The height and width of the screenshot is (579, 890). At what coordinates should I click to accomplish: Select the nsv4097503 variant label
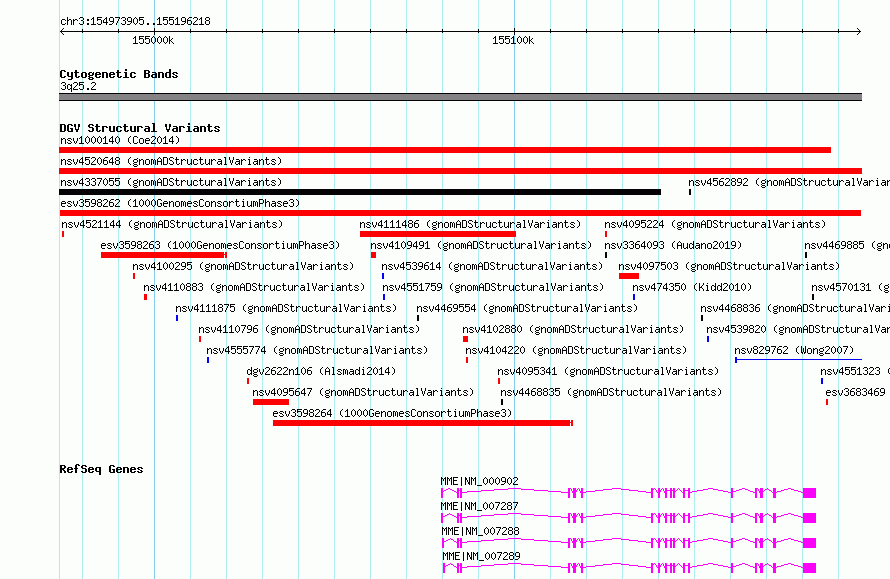click(x=729, y=266)
